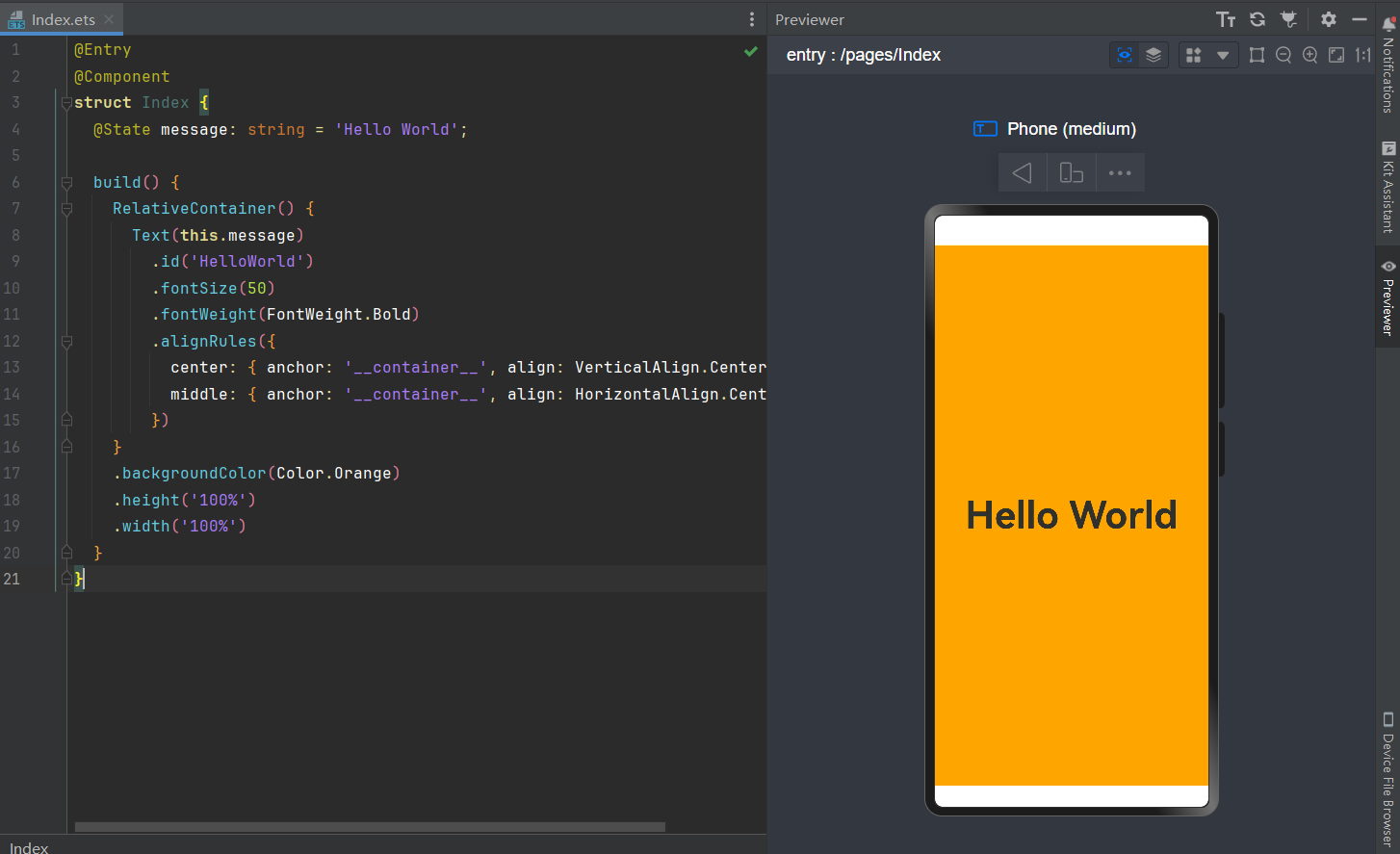Click .width('100%') on line 19
Viewport: 1400px width, 854px height.
click(x=180, y=527)
